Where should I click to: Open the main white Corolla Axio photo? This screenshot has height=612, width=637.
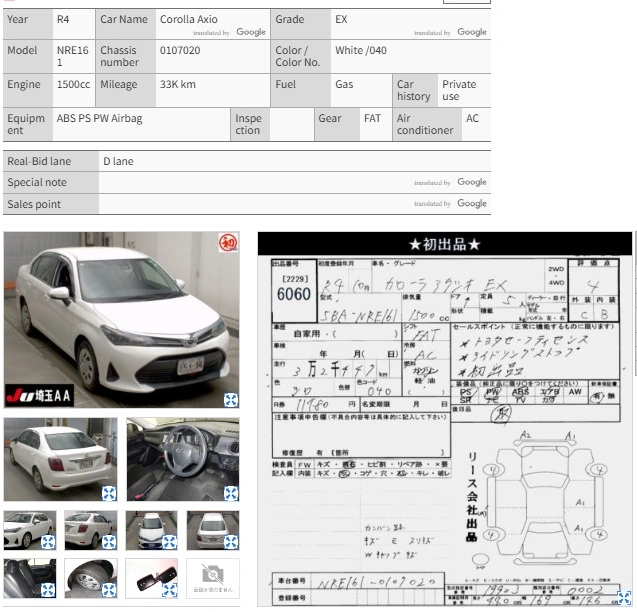tap(121, 320)
